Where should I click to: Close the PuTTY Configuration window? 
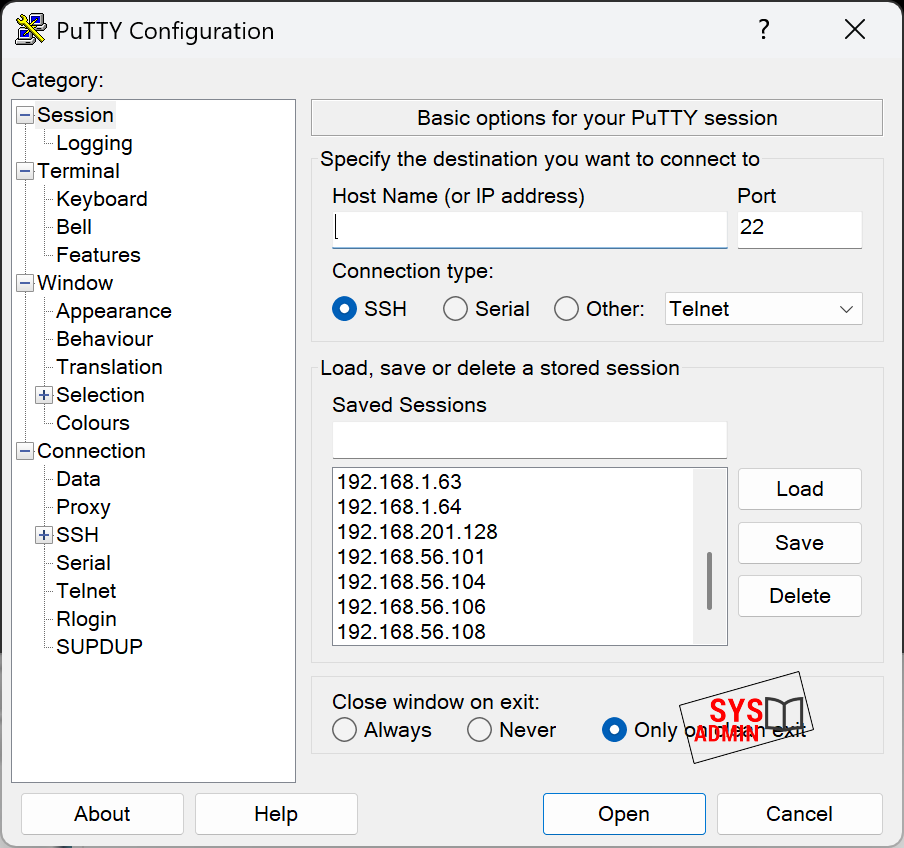click(854, 29)
